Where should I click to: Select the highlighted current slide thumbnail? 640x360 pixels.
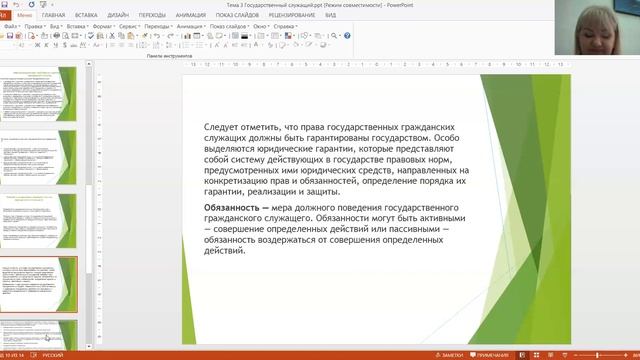tap(38, 284)
